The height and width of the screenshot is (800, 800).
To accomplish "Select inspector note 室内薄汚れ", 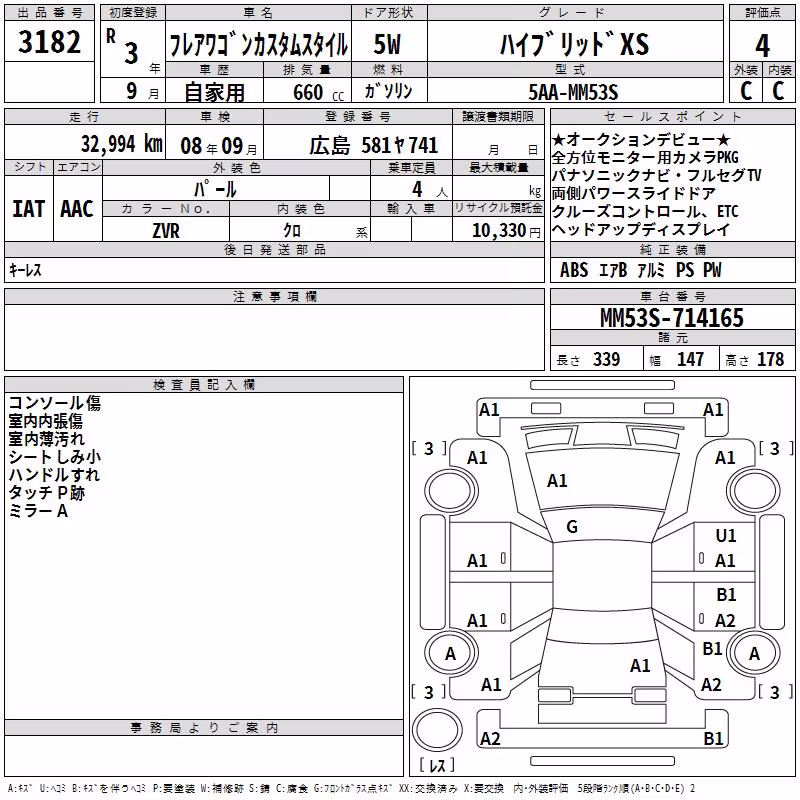I will 46,439.
